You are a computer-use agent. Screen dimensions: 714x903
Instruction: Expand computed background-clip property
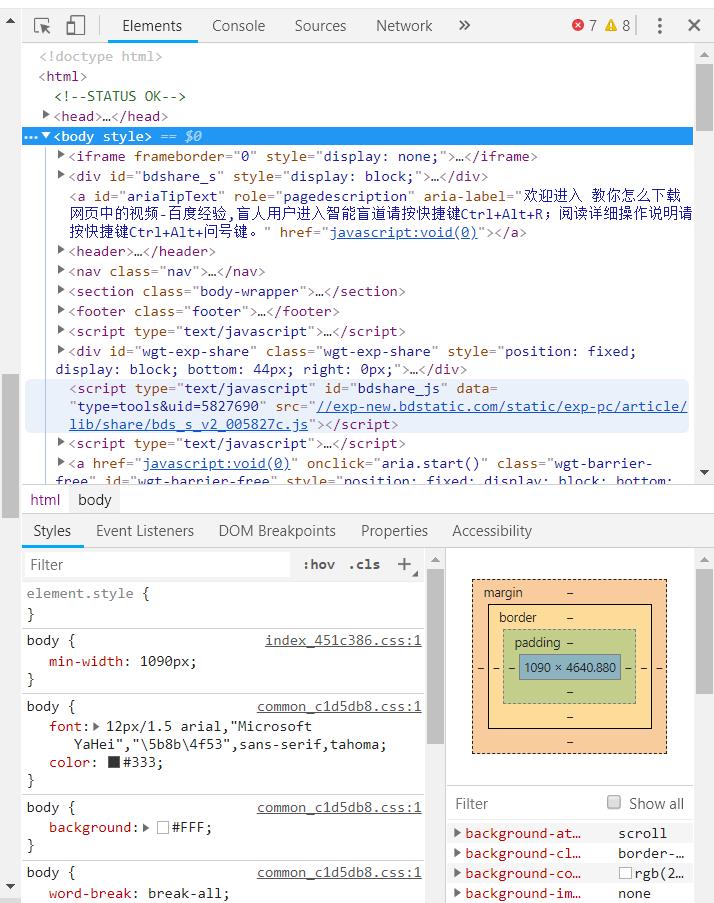click(458, 853)
